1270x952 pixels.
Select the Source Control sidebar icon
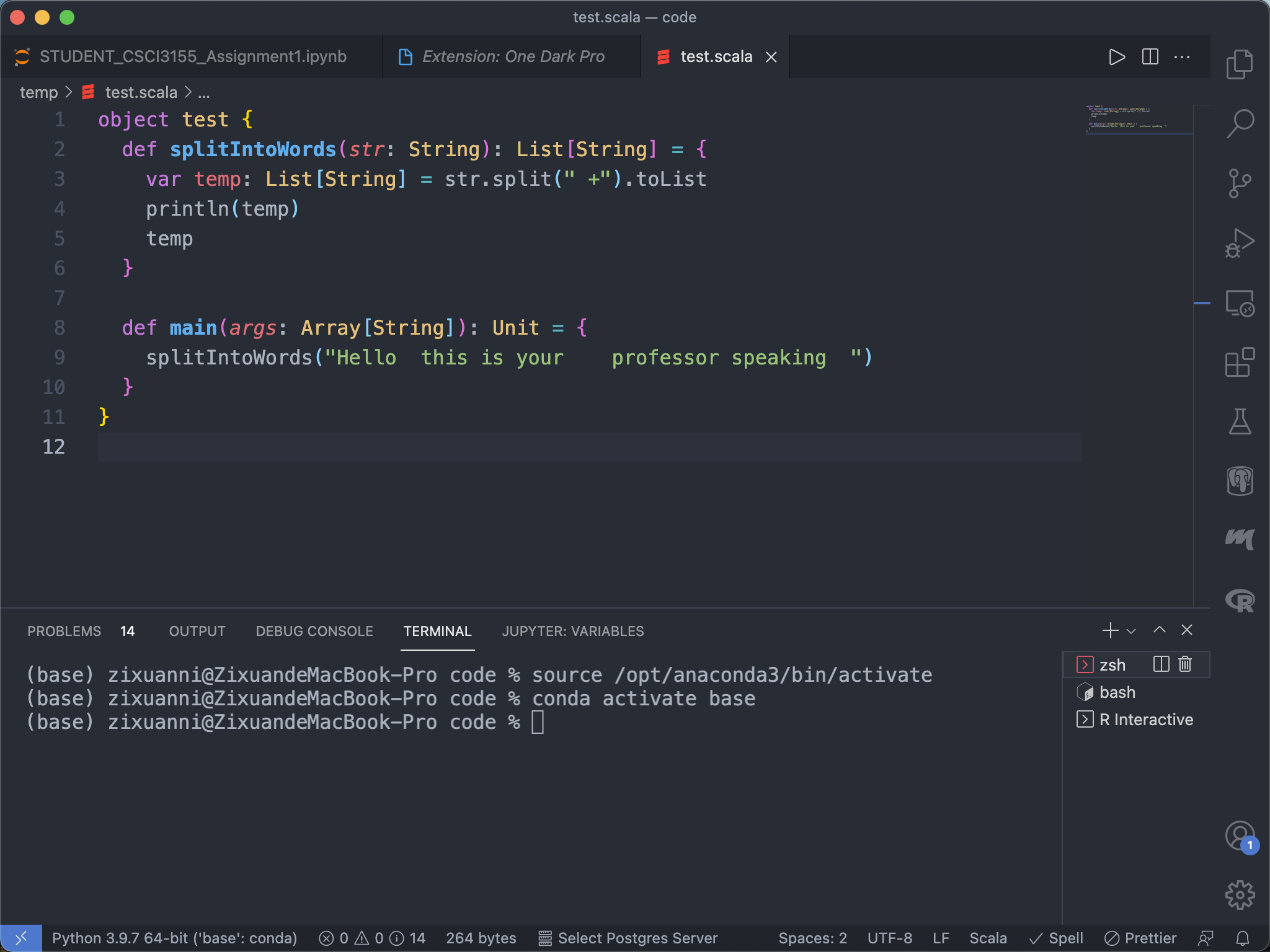pos(1240,183)
